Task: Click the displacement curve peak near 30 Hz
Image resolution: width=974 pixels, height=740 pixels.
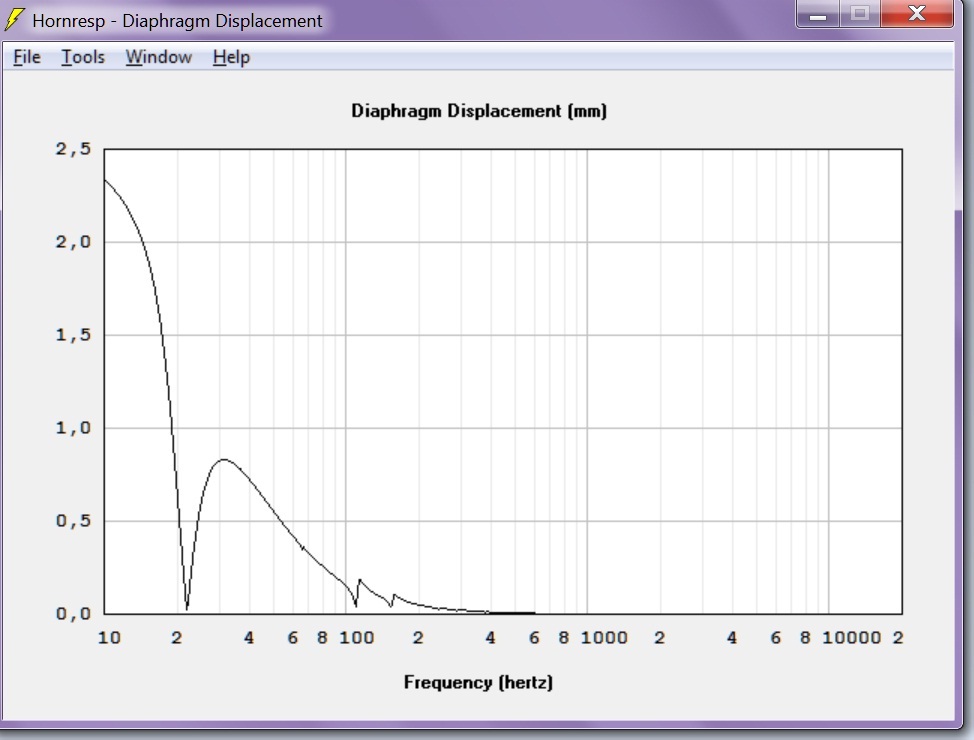Action: pos(223,460)
